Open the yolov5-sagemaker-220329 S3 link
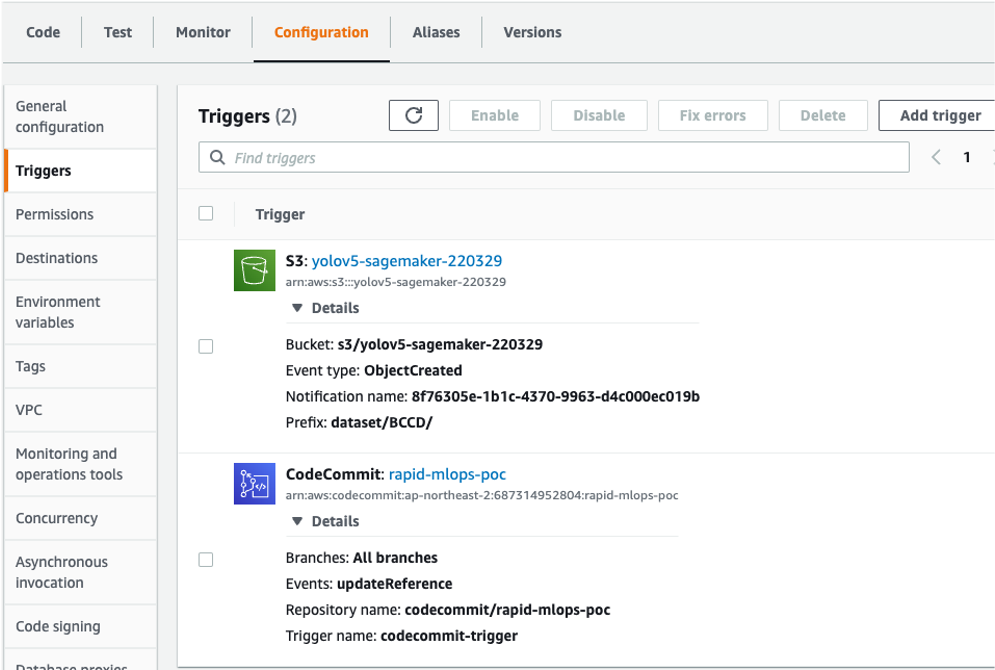This screenshot has height=670, width=995. 407,261
